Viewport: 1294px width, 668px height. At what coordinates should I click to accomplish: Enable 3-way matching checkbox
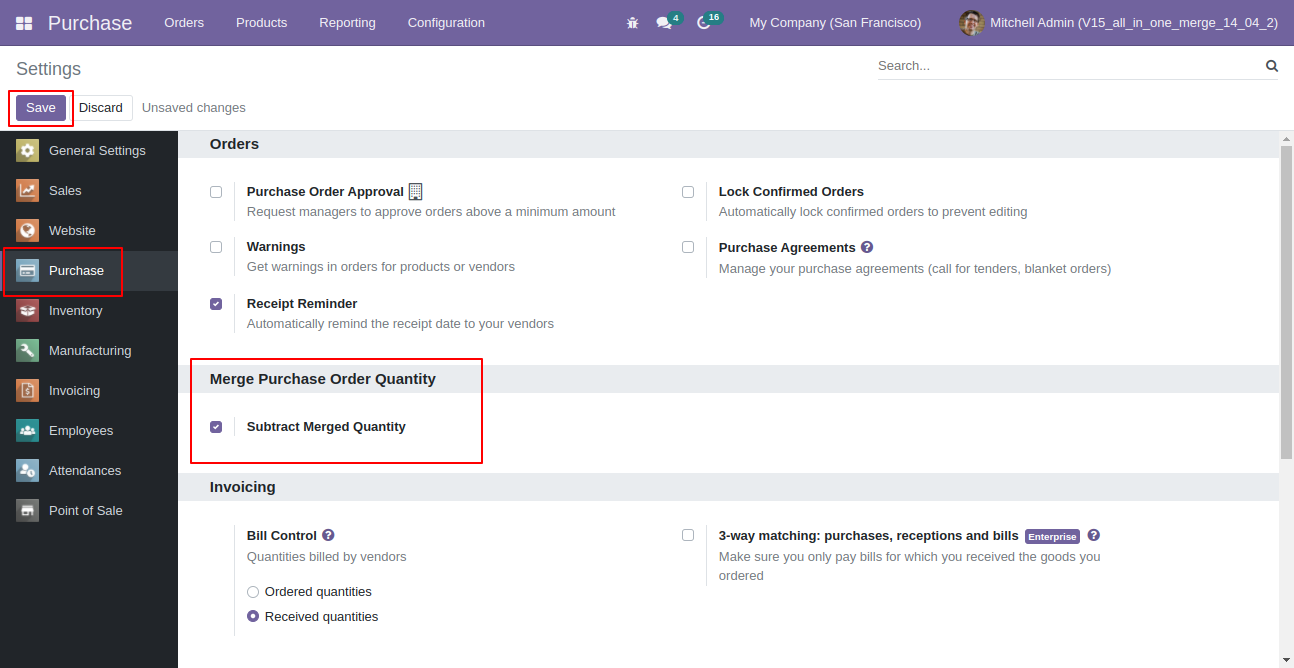pyautogui.click(x=688, y=535)
